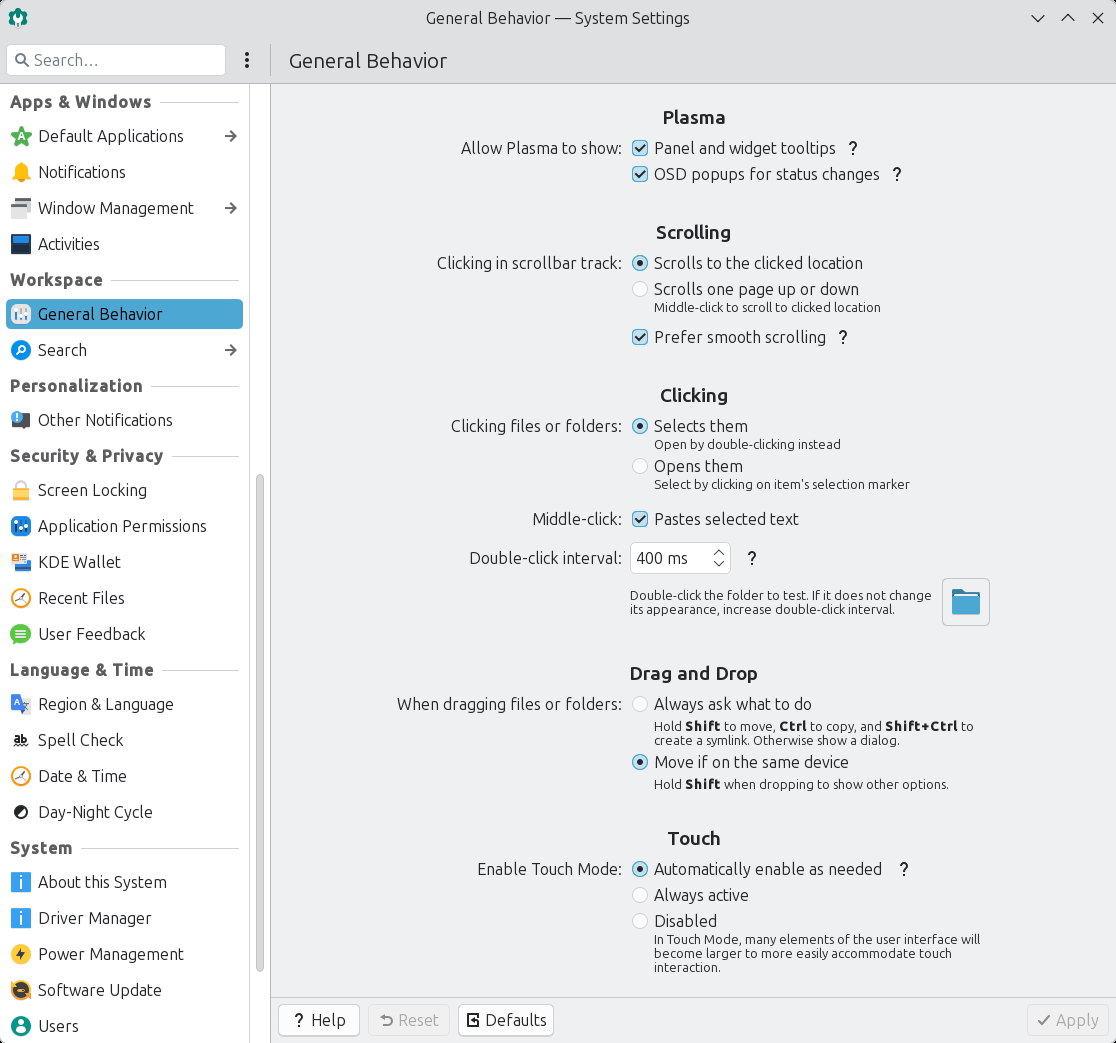Click the Help button
Viewport: 1116px width, 1043px height.
point(319,1020)
